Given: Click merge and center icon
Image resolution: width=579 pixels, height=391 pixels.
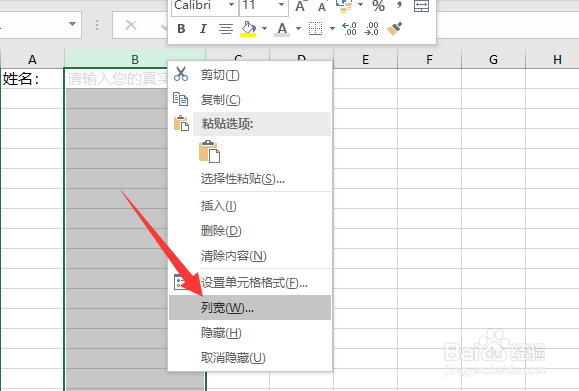Looking at the screenshot, I should pyautogui.click(x=421, y=6).
